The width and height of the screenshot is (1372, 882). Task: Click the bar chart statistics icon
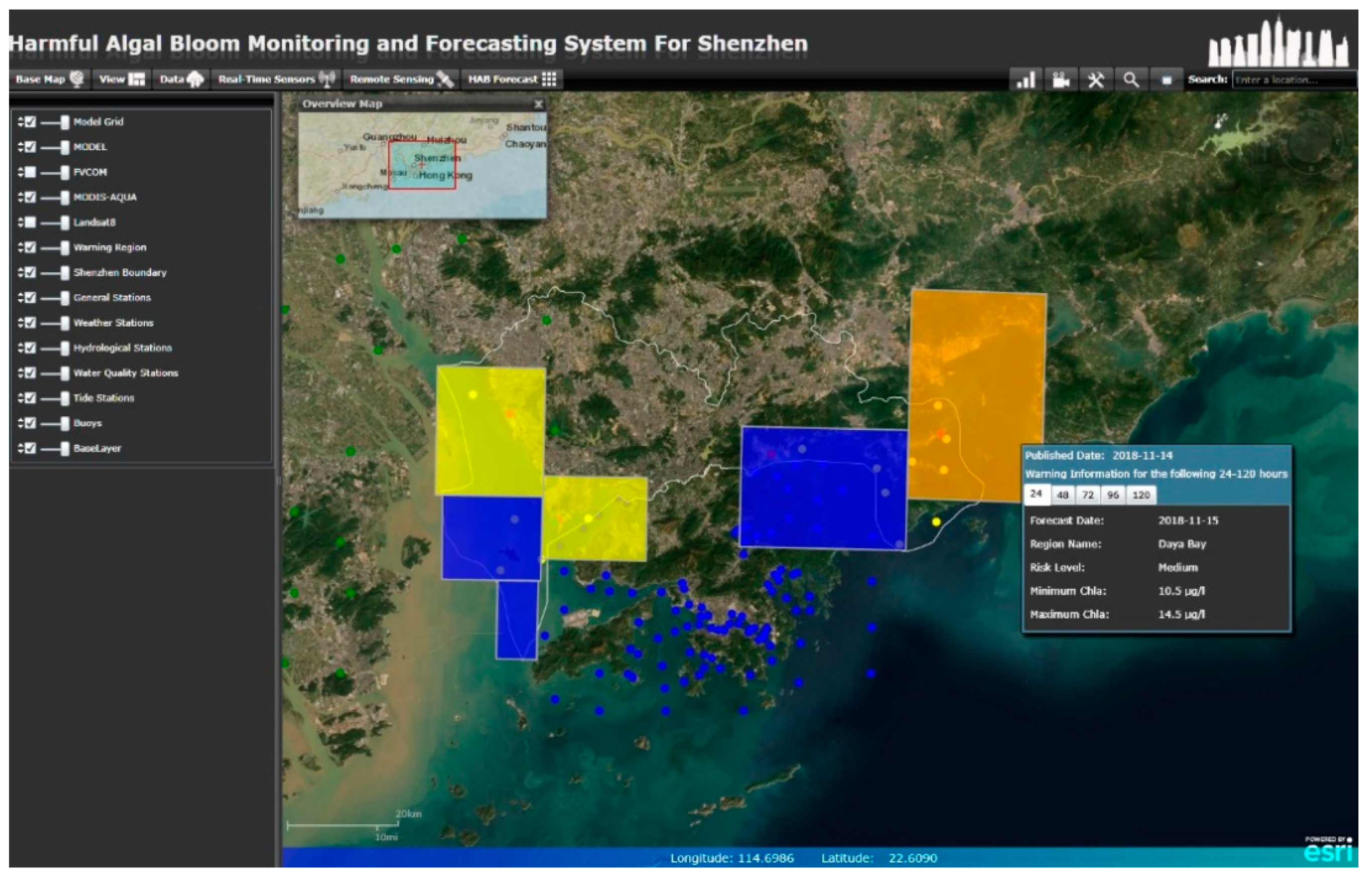click(x=1026, y=79)
